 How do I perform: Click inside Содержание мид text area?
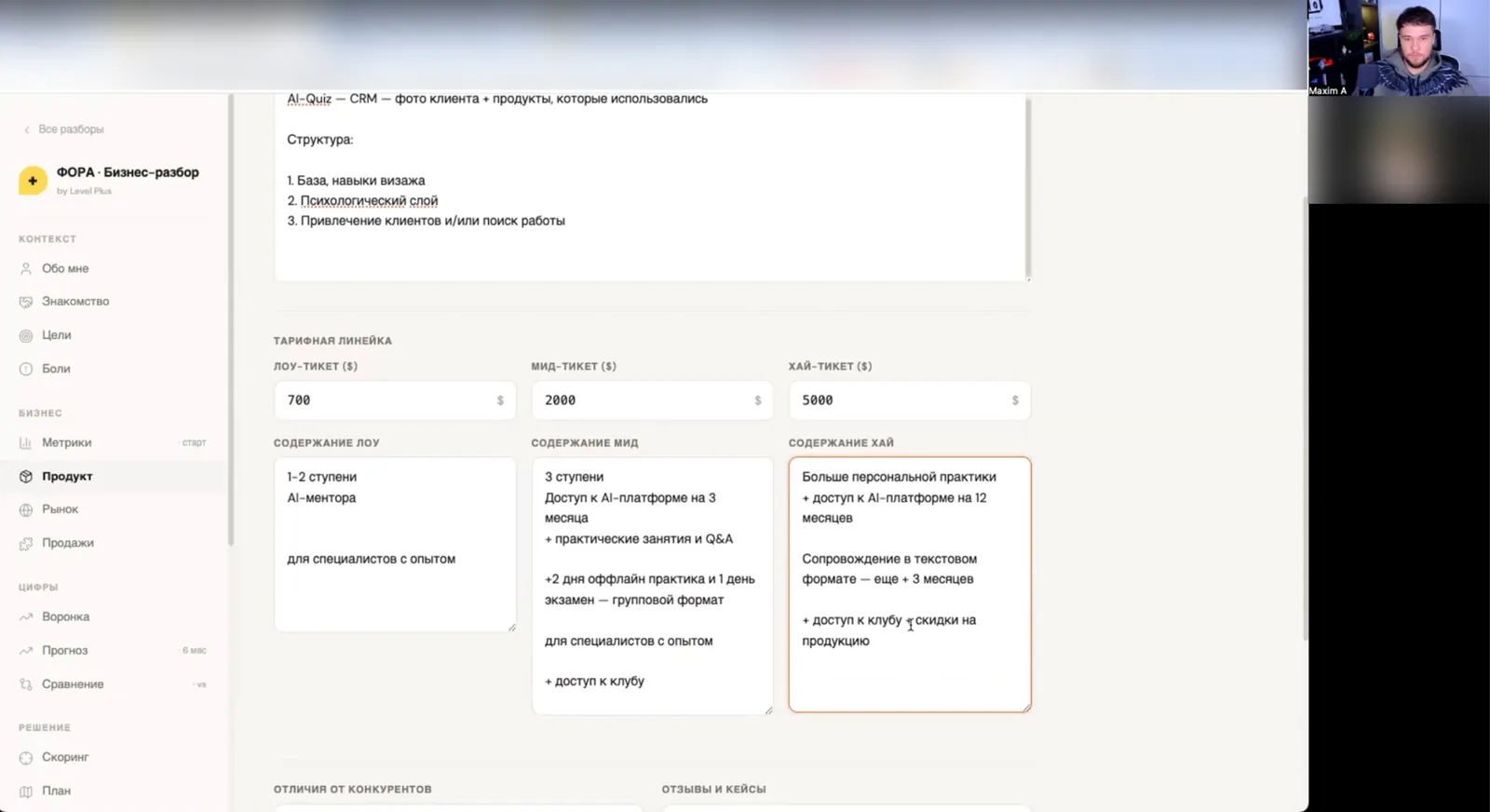point(652,586)
